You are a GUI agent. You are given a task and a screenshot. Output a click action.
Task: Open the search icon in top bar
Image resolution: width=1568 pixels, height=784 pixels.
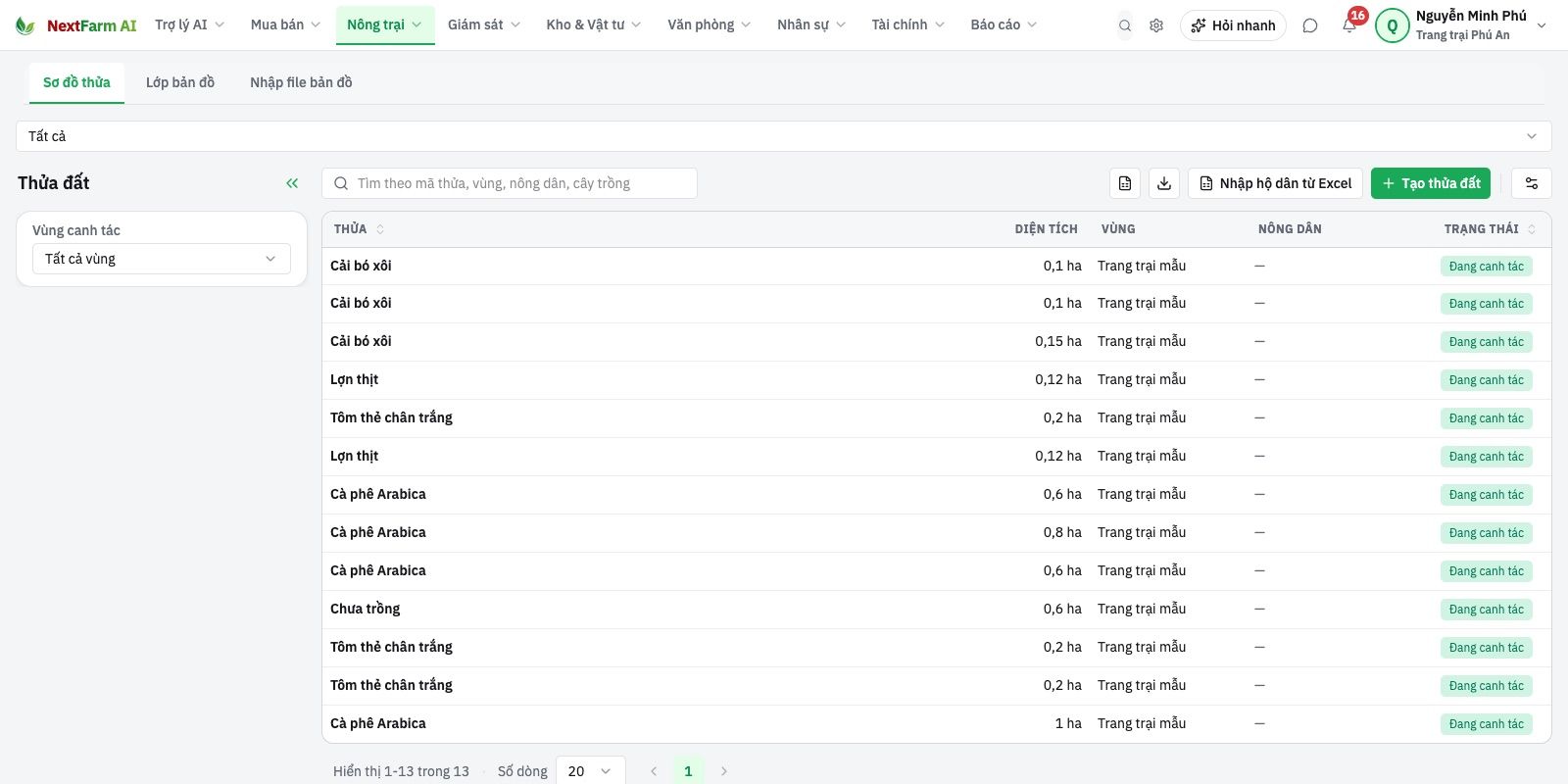(1125, 25)
